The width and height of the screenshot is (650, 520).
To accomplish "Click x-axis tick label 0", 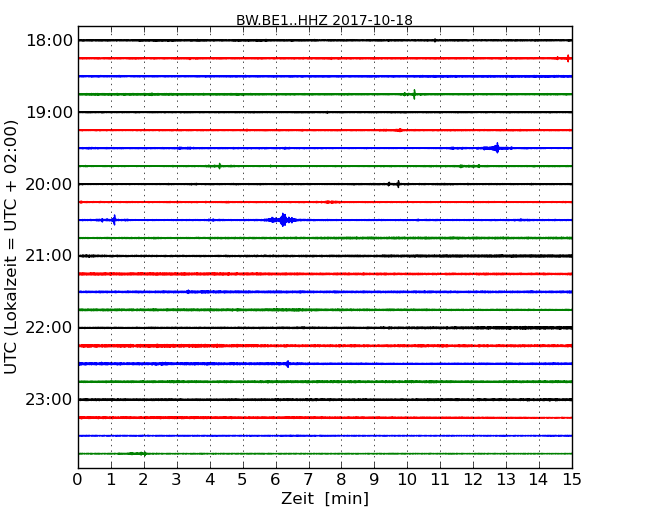I will click(x=78, y=479).
